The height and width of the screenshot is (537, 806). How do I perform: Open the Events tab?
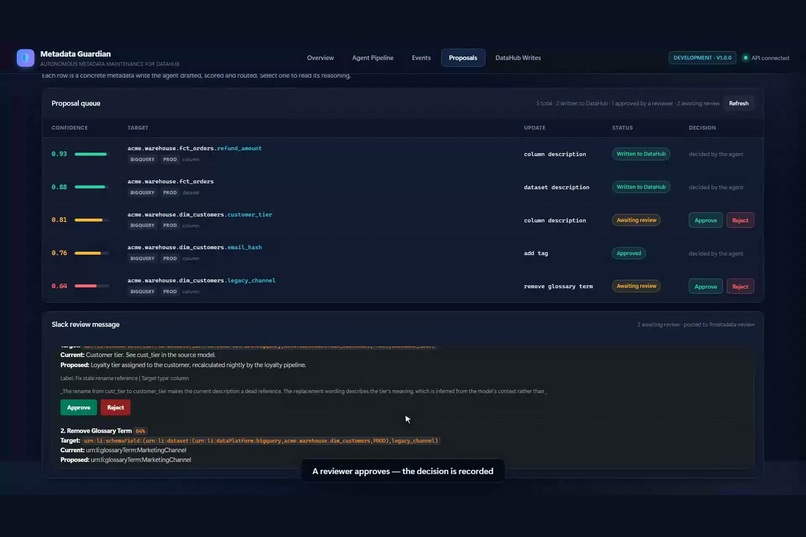[x=421, y=58]
